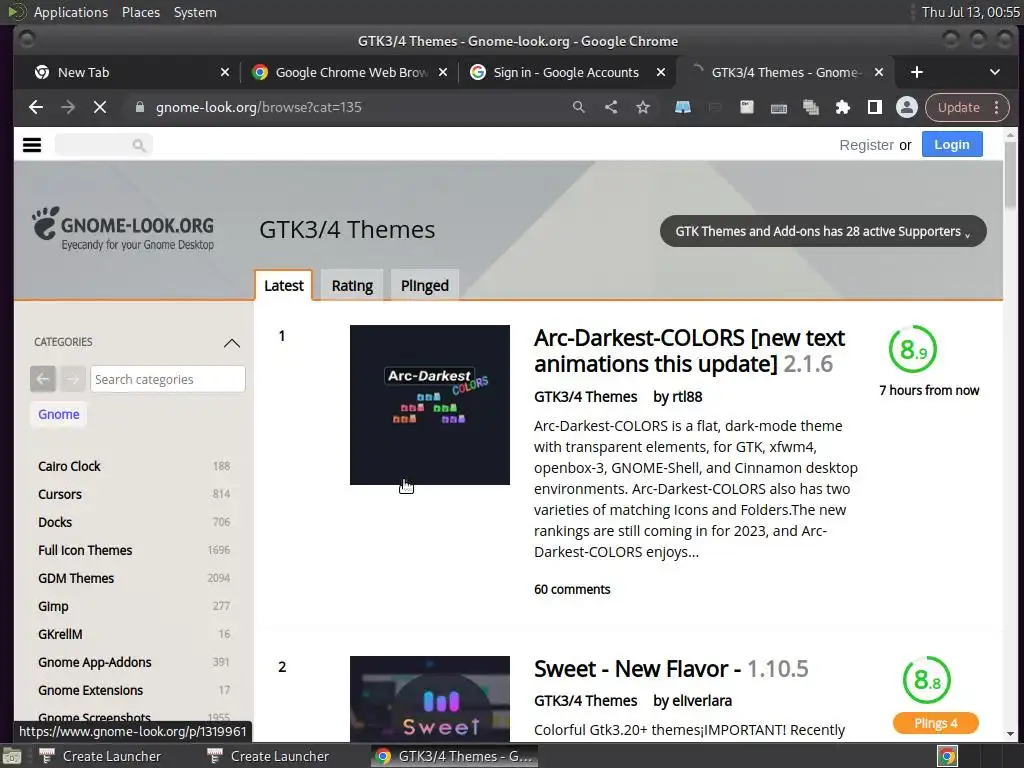Open the GKrellM category

click(x=60, y=634)
